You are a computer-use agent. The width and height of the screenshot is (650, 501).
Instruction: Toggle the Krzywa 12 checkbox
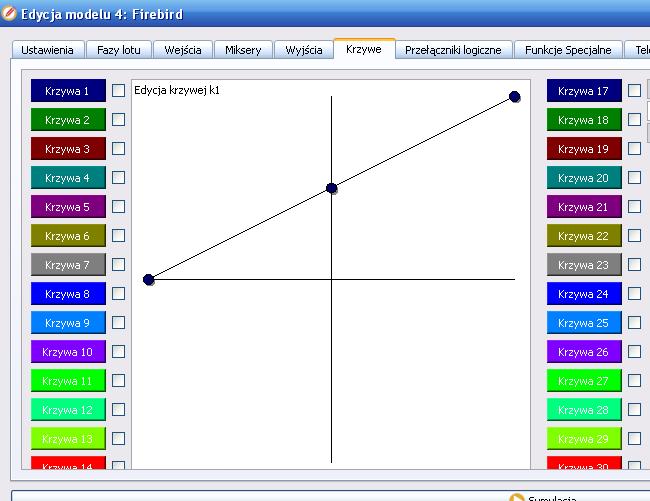(119, 410)
